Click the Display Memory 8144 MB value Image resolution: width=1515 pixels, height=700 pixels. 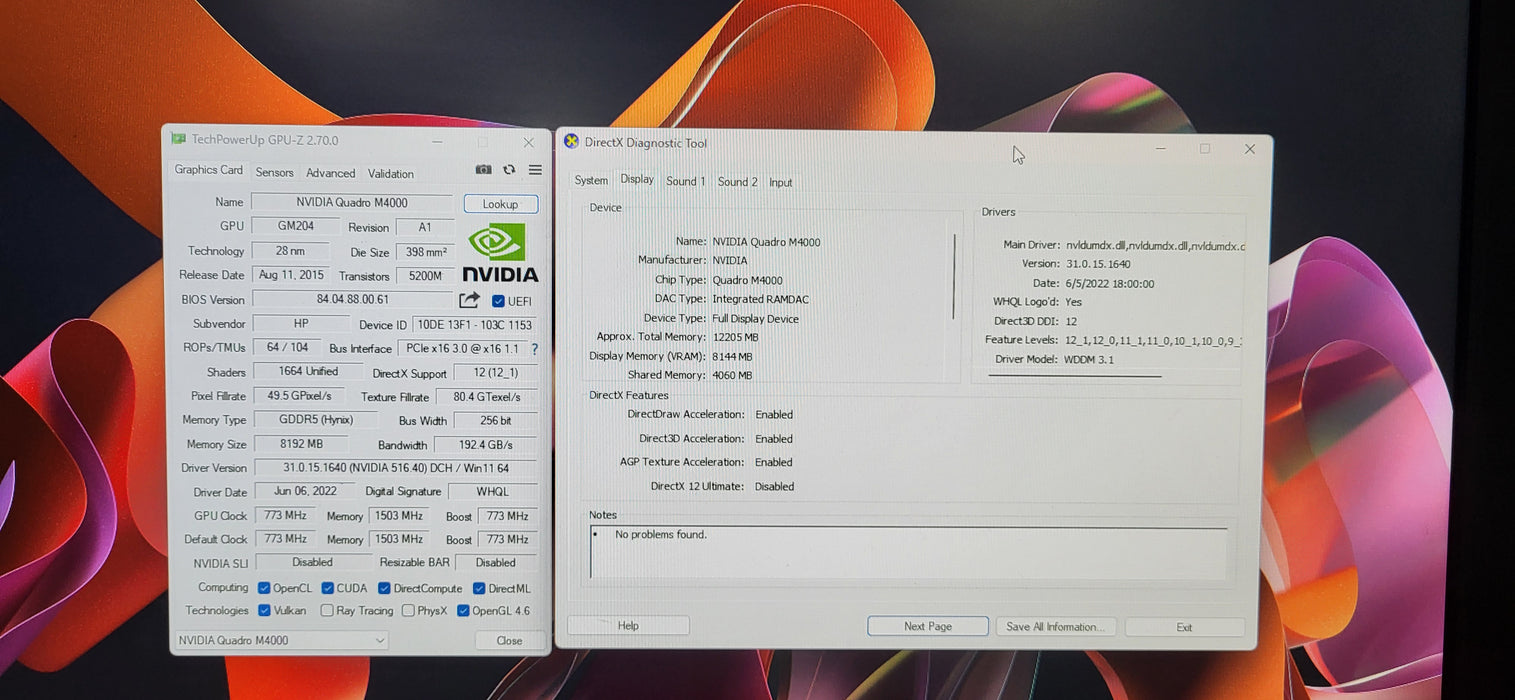[732, 356]
